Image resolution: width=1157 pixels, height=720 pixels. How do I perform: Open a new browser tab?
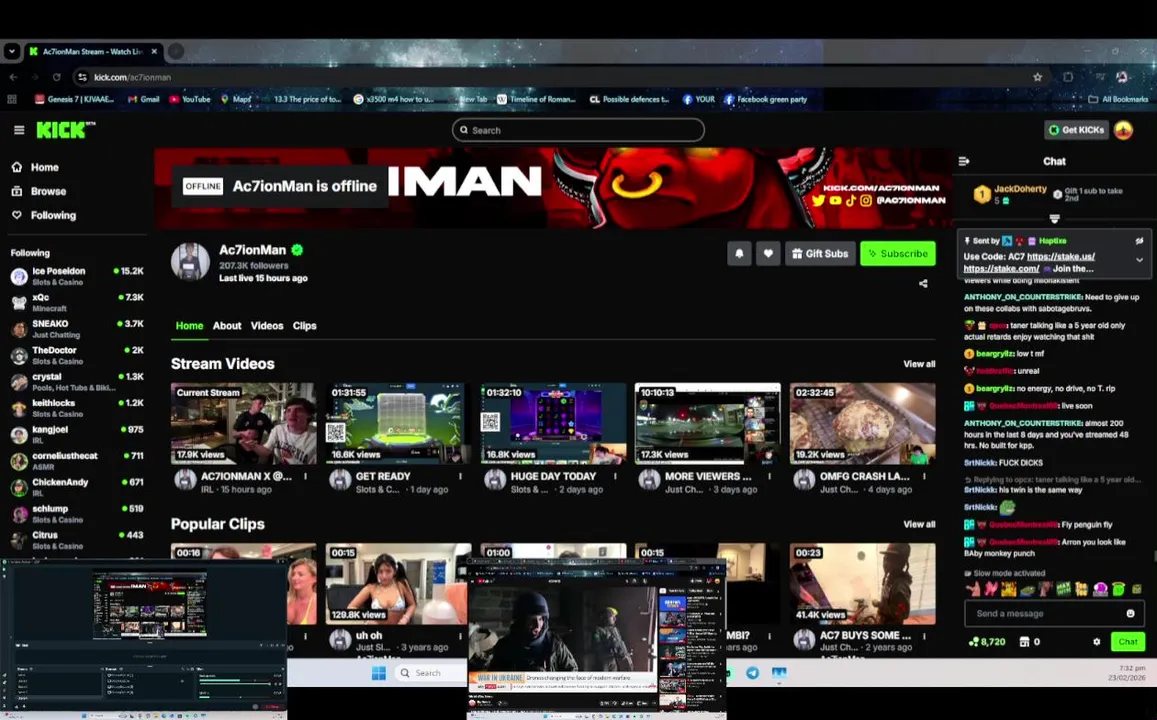point(176,51)
